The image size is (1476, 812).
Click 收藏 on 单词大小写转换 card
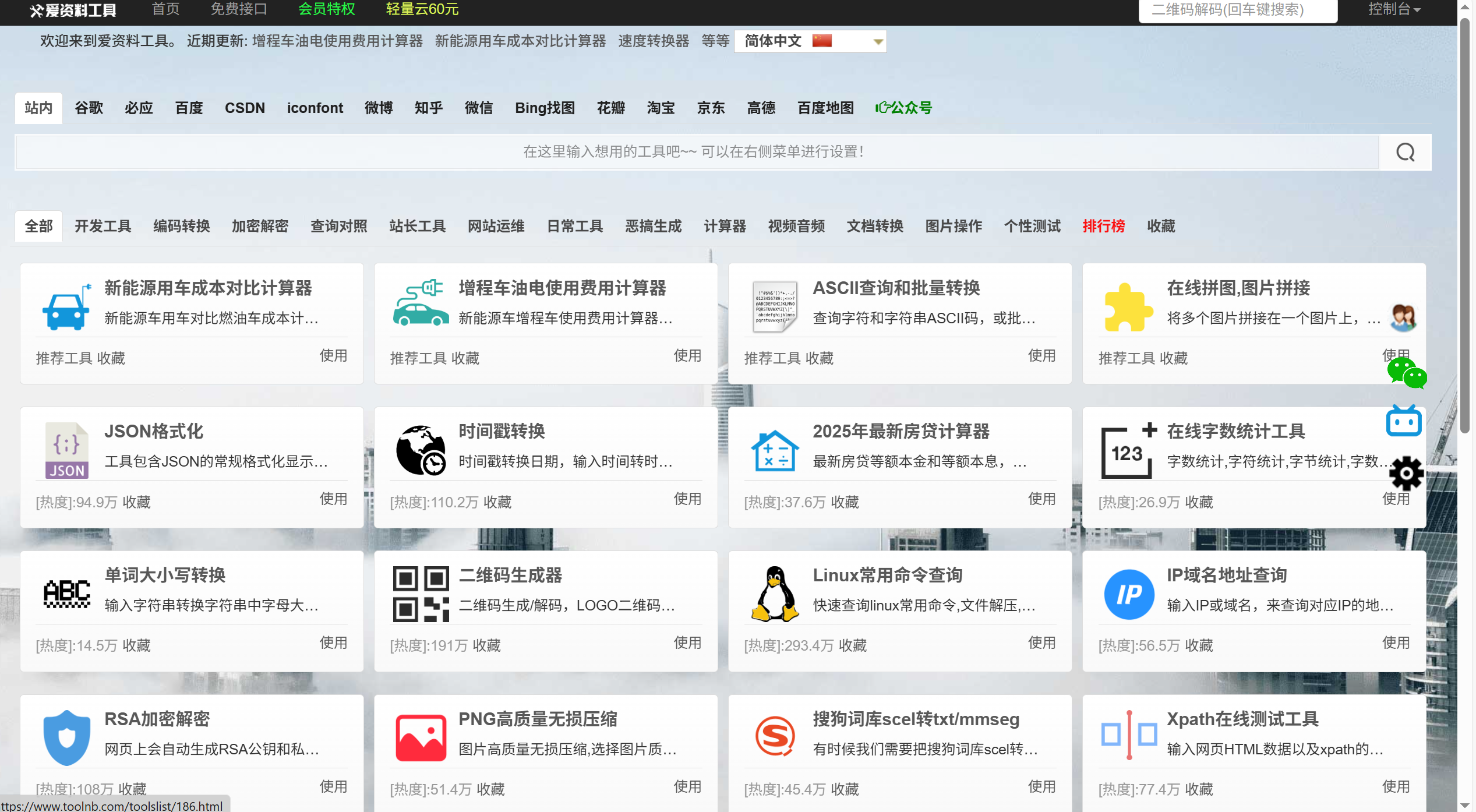click(136, 645)
